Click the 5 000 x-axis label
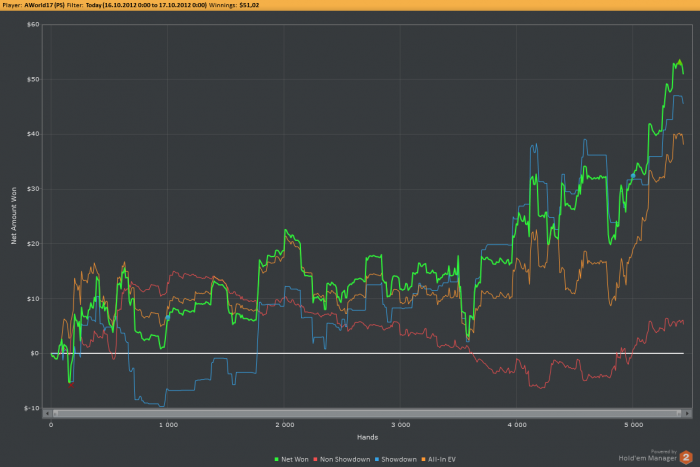Viewport: 700px width, 467px height. 633,425
